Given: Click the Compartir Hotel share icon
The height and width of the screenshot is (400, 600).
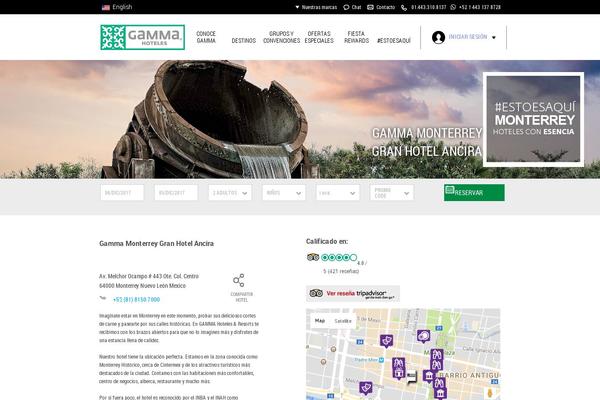Looking at the screenshot, I should pyautogui.click(x=239, y=280).
